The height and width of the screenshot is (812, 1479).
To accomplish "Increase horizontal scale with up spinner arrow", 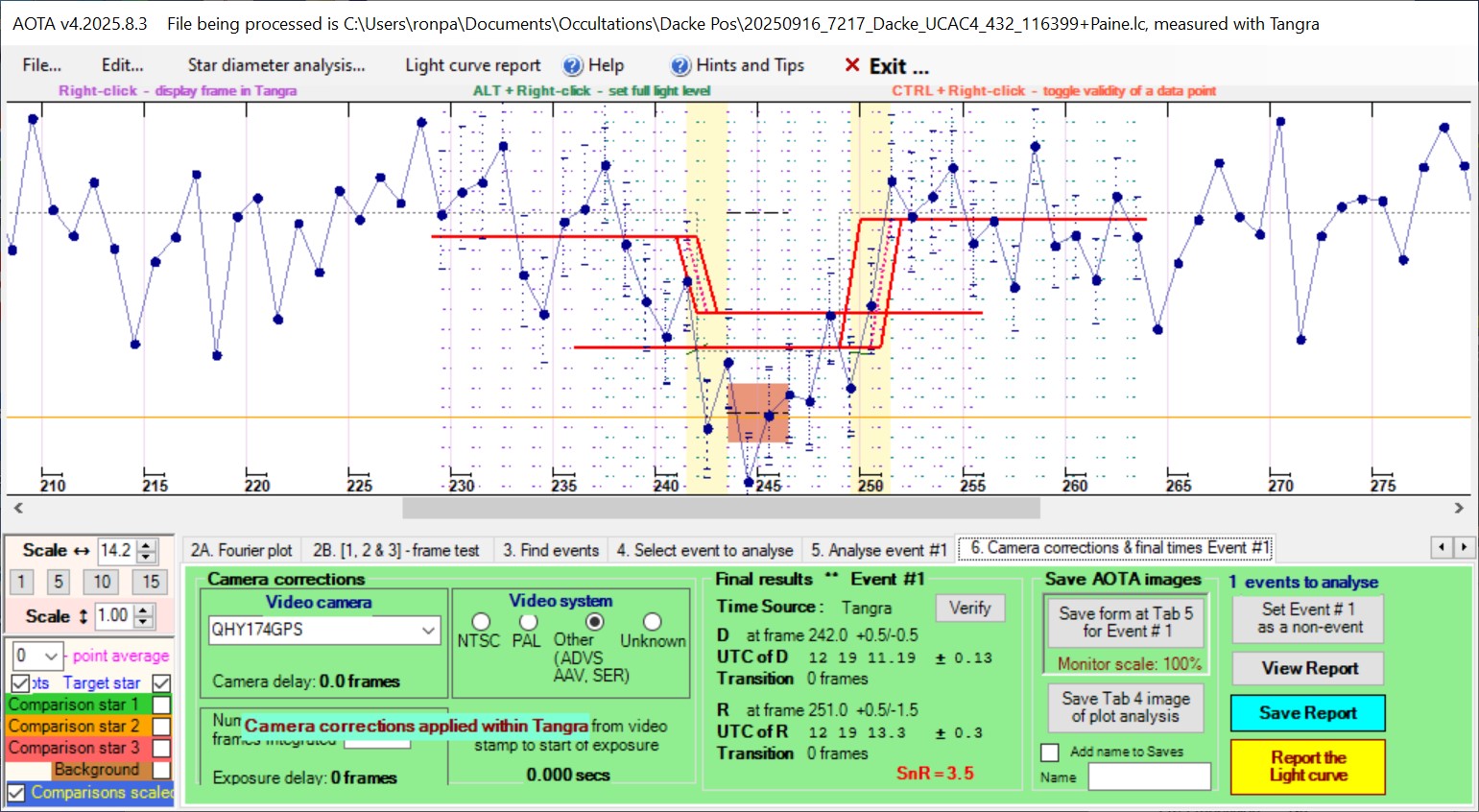I will point(147,545).
